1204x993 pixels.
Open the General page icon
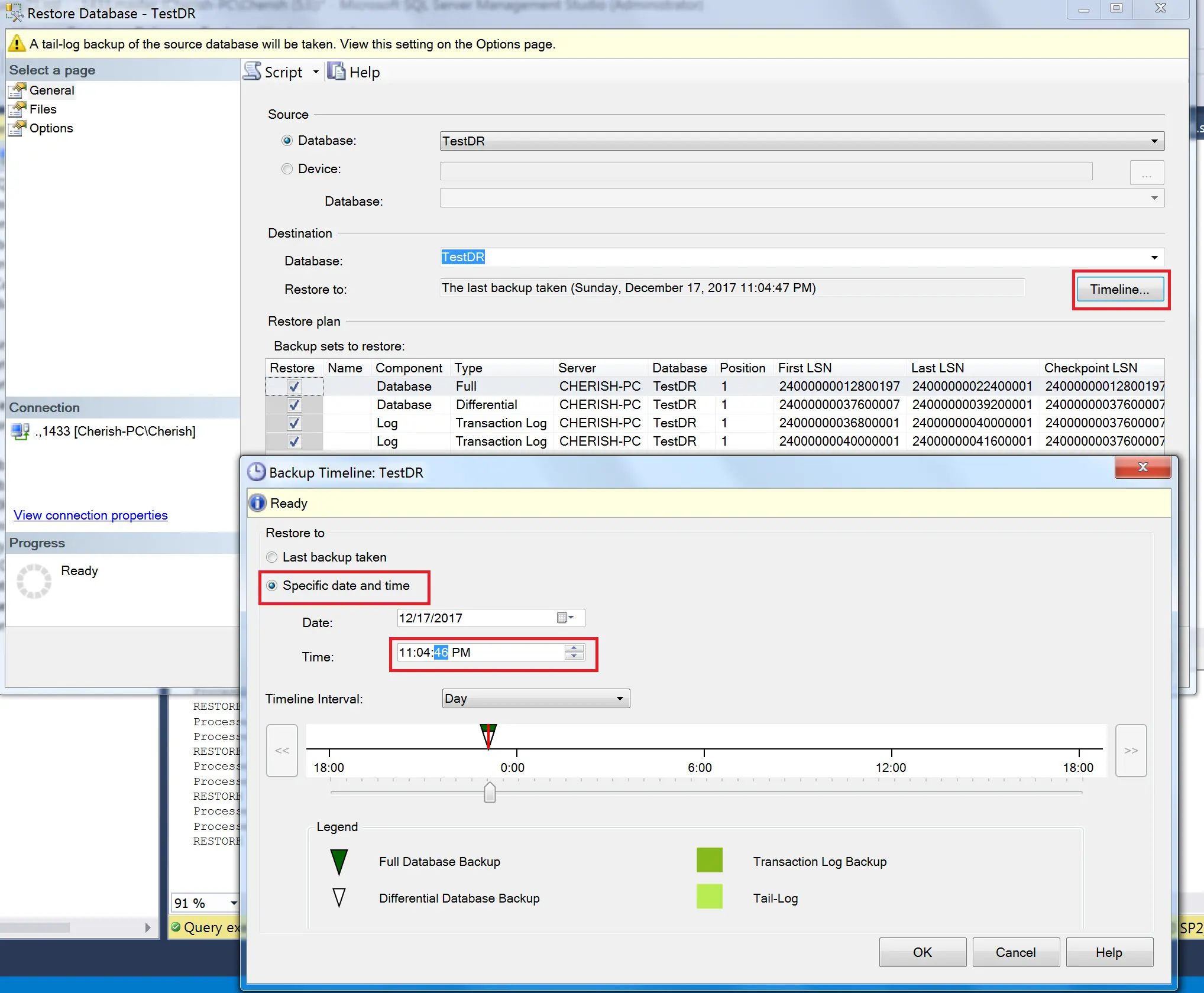coord(18,90)
